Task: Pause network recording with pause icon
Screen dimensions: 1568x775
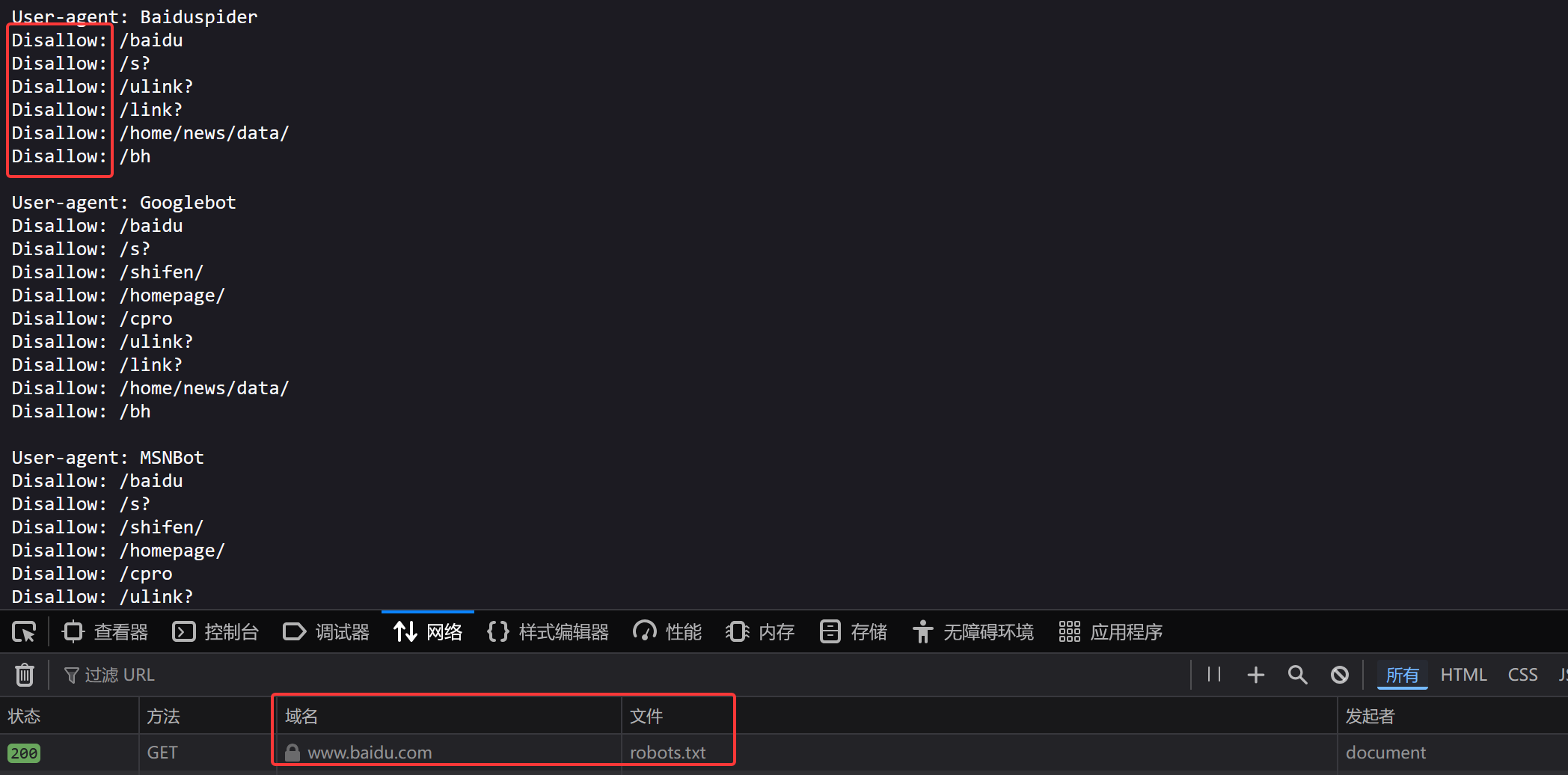Action: point(1214,675)
